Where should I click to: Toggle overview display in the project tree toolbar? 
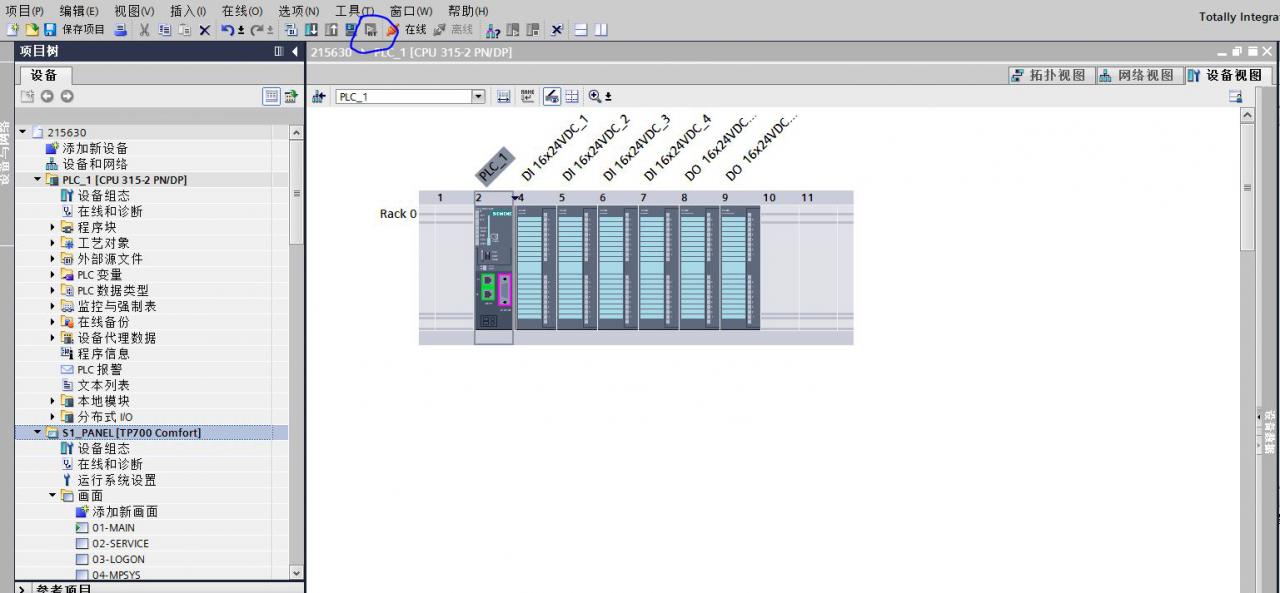point(271,96)
